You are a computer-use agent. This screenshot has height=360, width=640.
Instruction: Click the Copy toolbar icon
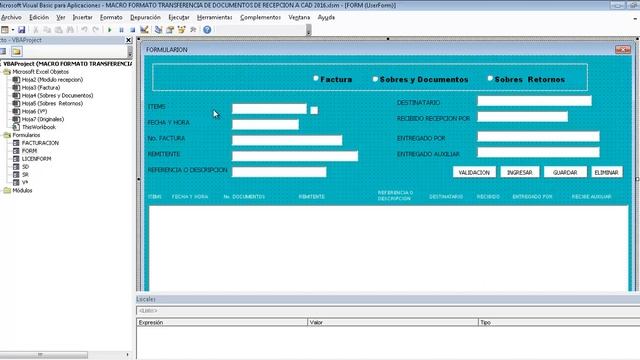pos(47,30)
